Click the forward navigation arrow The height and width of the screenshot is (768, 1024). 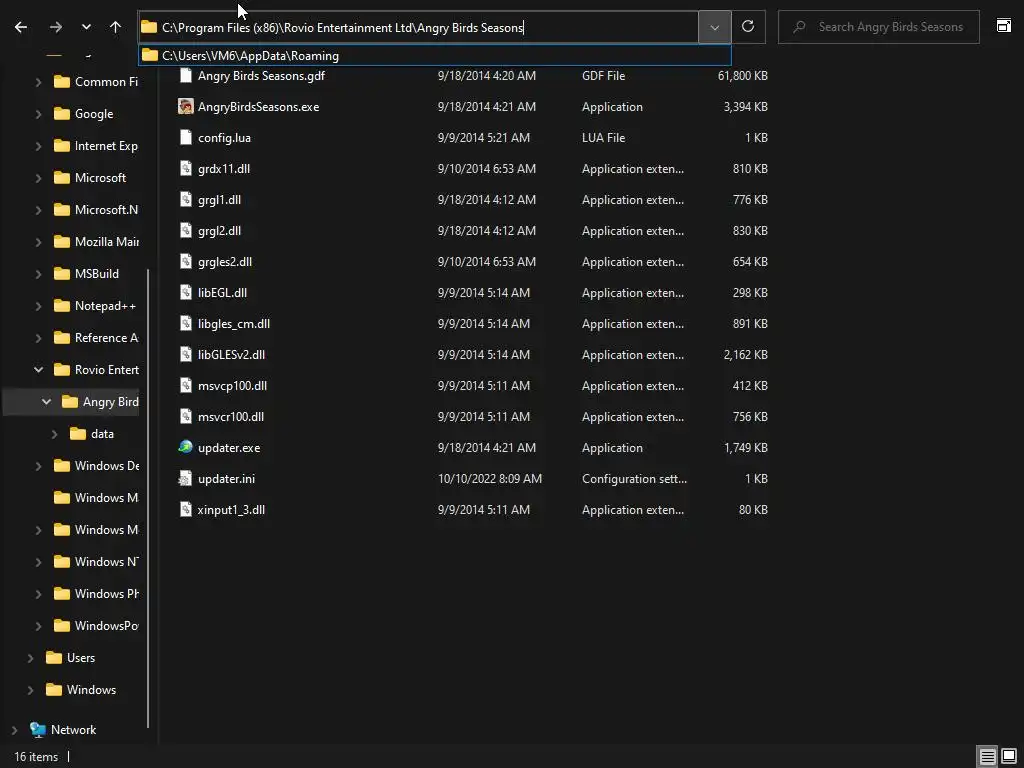(56, 27)
